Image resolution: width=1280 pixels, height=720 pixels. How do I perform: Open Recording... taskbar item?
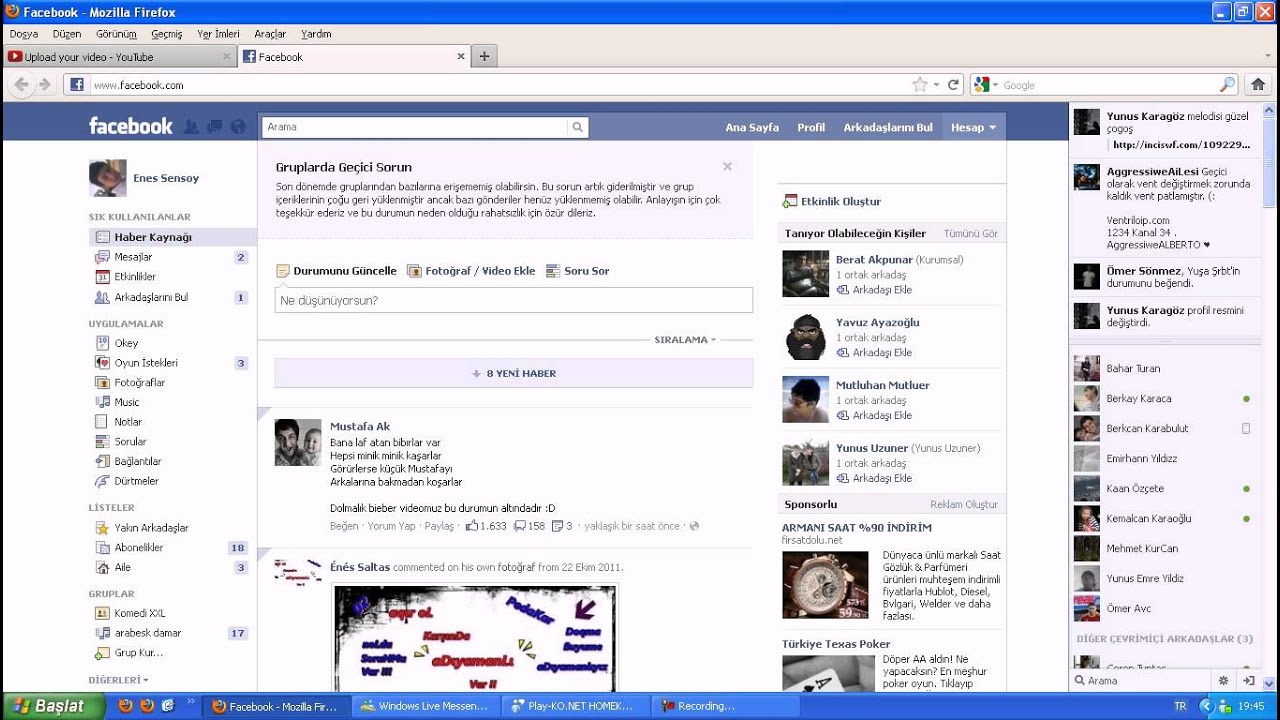tap(724, 706)
